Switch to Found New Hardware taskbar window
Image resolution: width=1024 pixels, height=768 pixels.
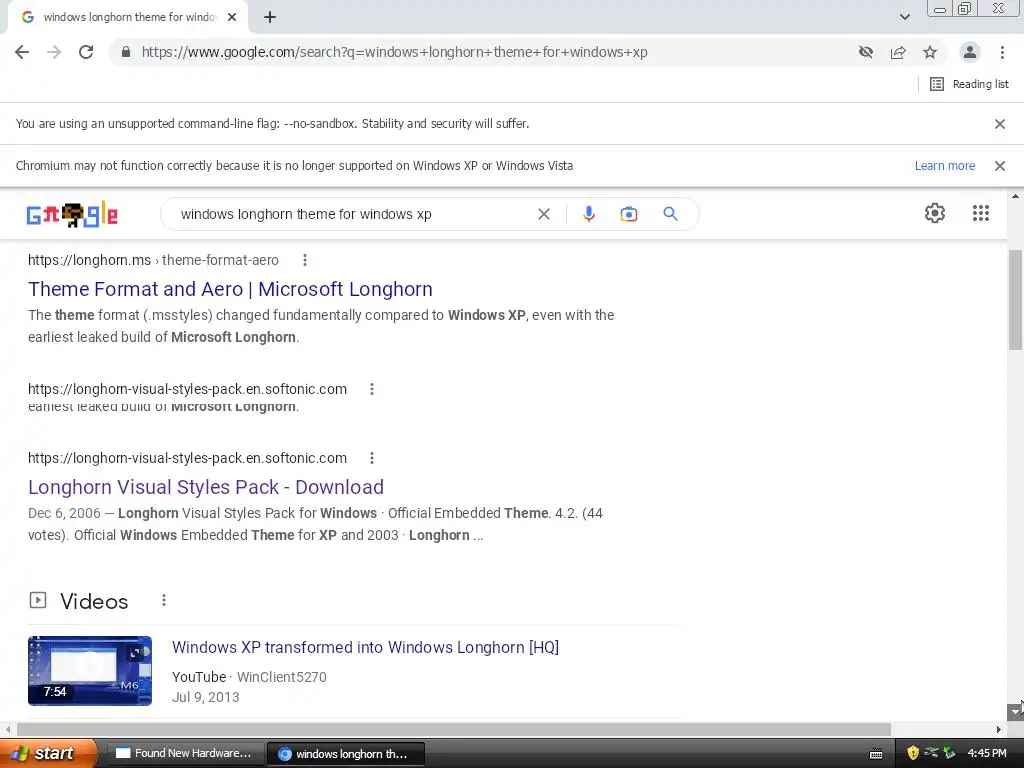coord(185,754)
